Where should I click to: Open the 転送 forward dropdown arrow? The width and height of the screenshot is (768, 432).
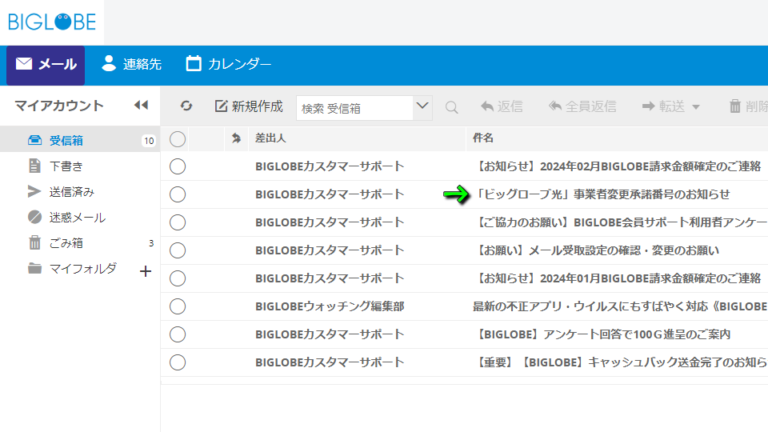click(x=696, y=107)
